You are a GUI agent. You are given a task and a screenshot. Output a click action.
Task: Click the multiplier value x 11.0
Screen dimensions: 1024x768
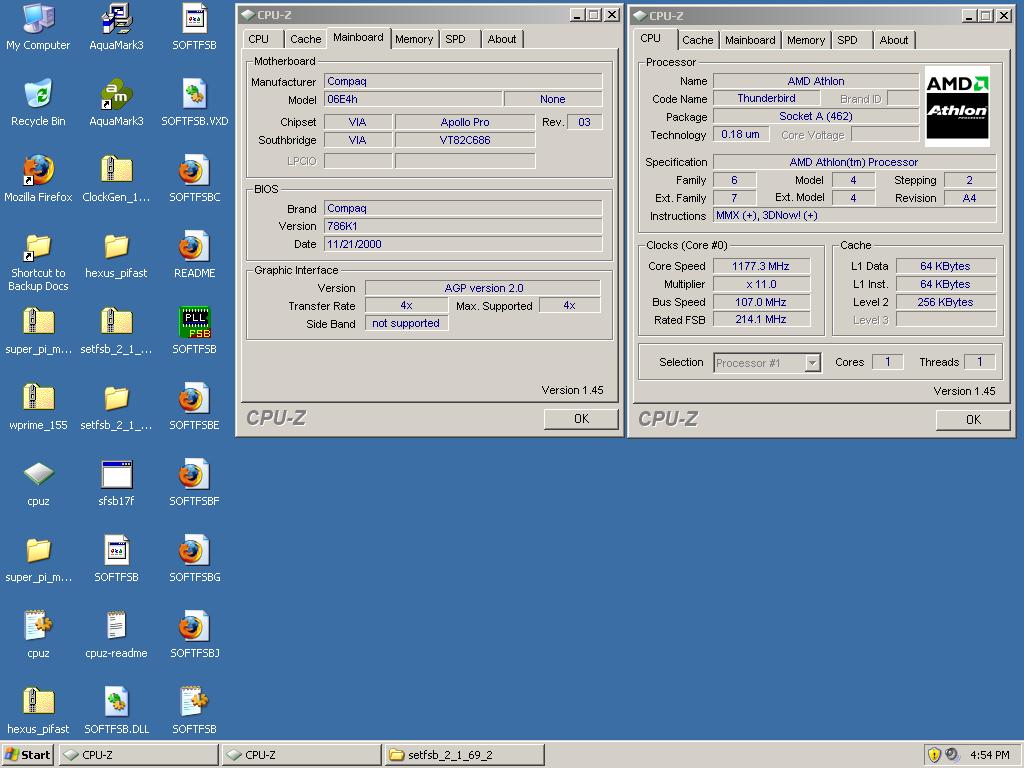[761, 284]
